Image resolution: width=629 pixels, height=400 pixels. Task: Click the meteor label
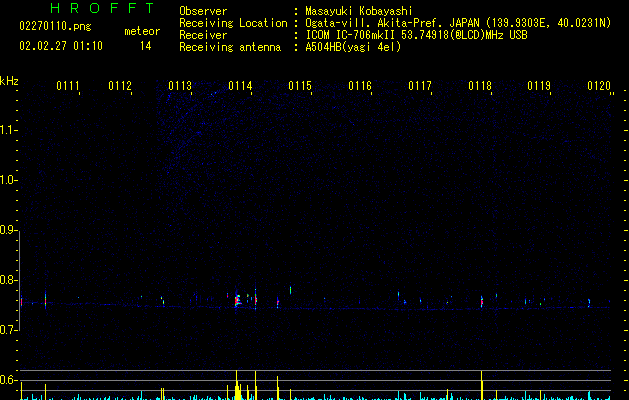point(142,31)
